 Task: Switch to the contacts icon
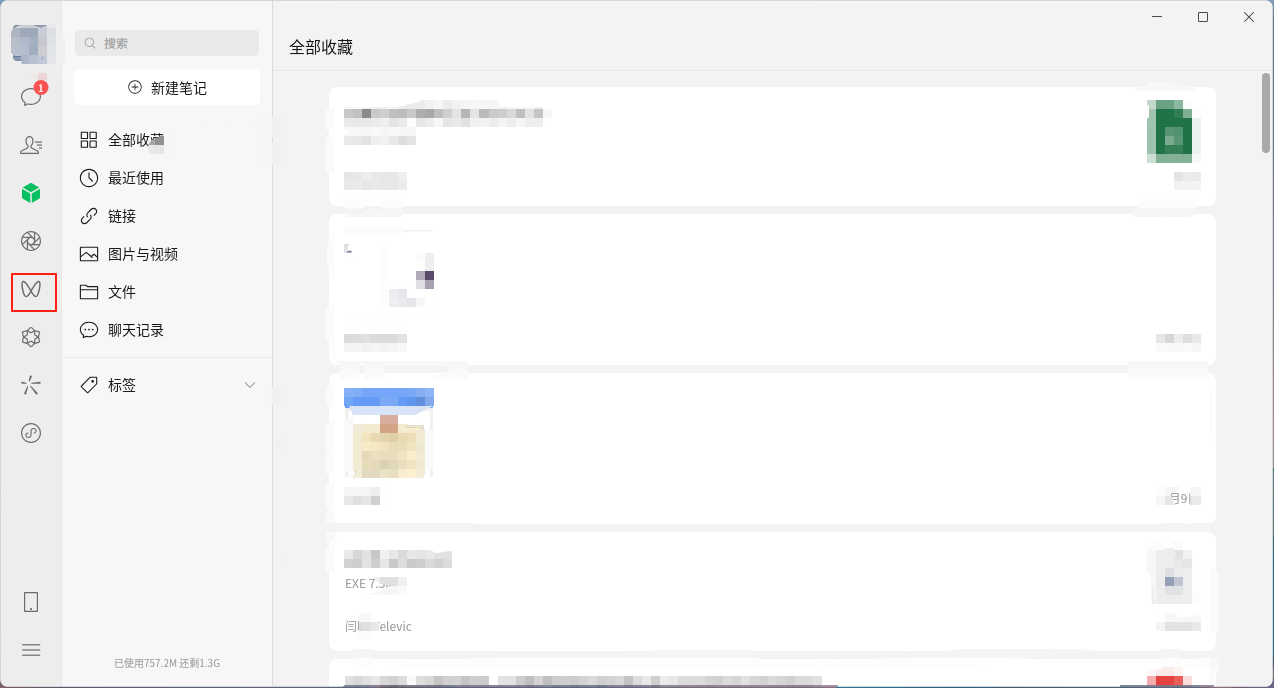[31, 145]
